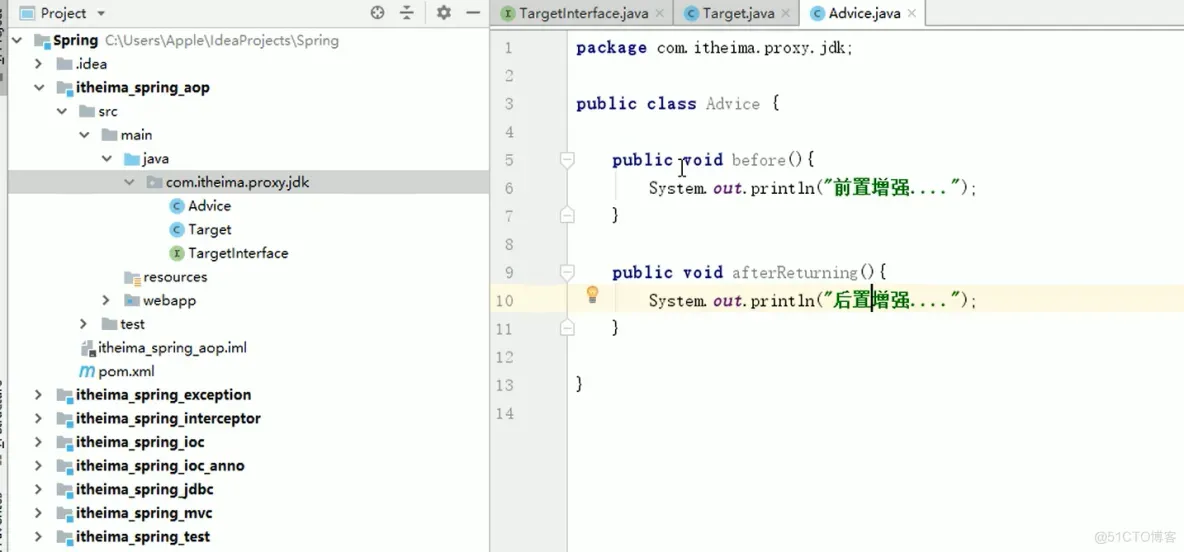Viewport: 1184px width, 552px height.
Task: Click the package icon for com.itheima.proxy.jdk
Action: click(154, 183)
